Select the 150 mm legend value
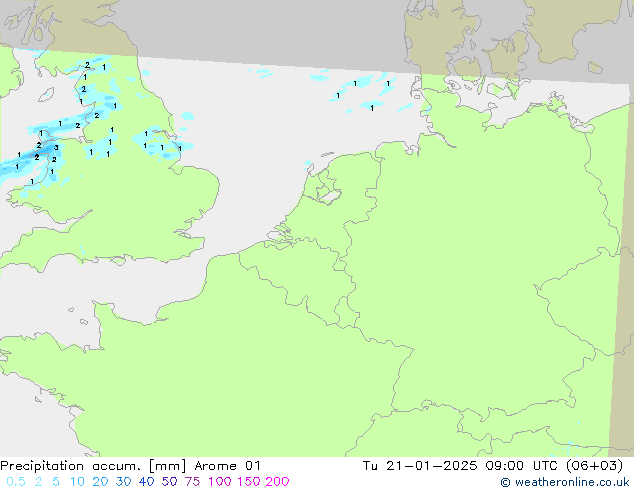 tap(248, 482)
